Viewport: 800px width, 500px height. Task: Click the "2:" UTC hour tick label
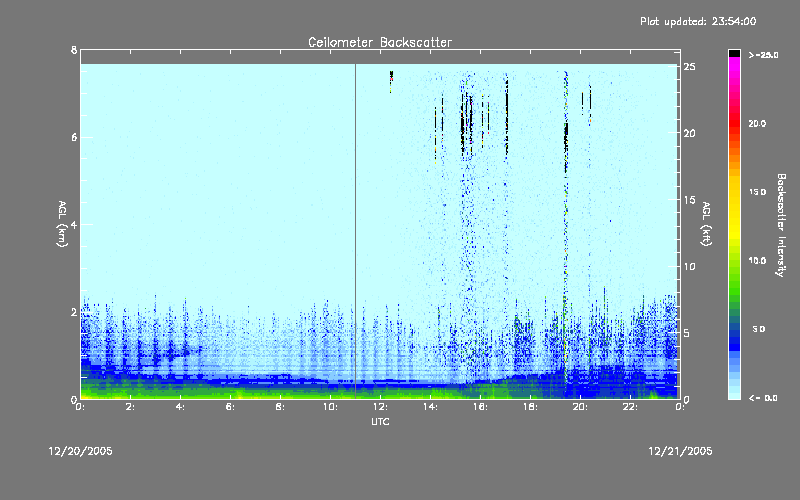coord(130,407)
